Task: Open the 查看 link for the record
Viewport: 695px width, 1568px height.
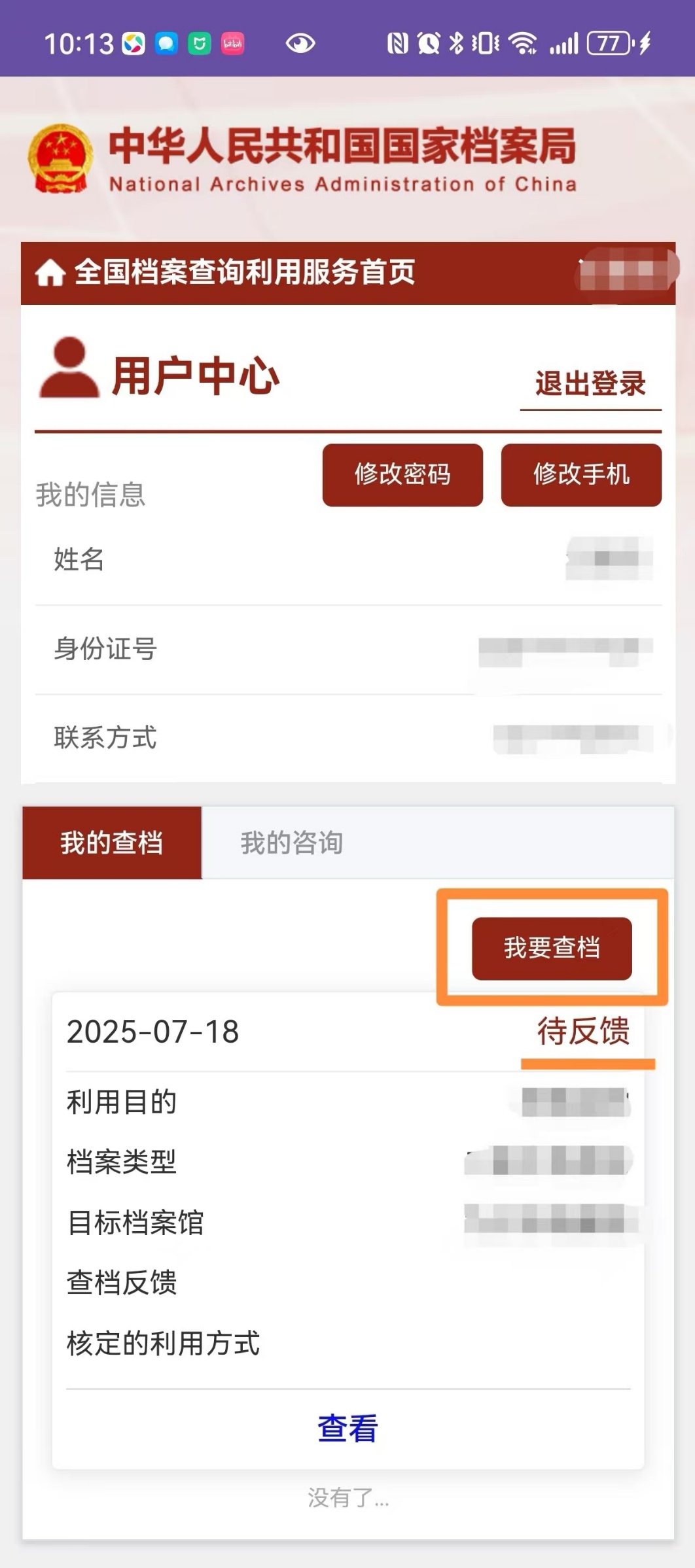Action: (x=347, y=1428)
